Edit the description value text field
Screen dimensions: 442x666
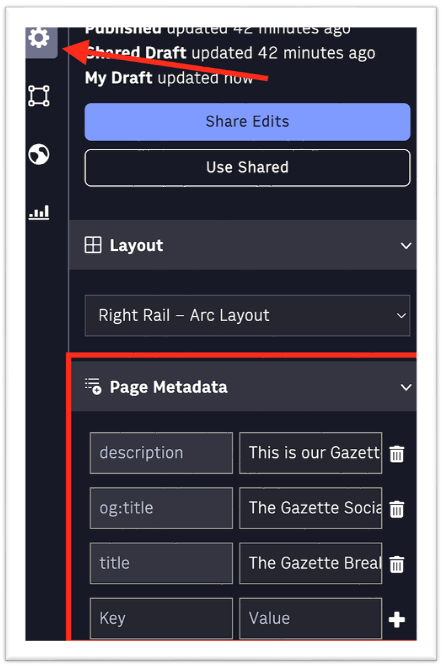(310, 453)
